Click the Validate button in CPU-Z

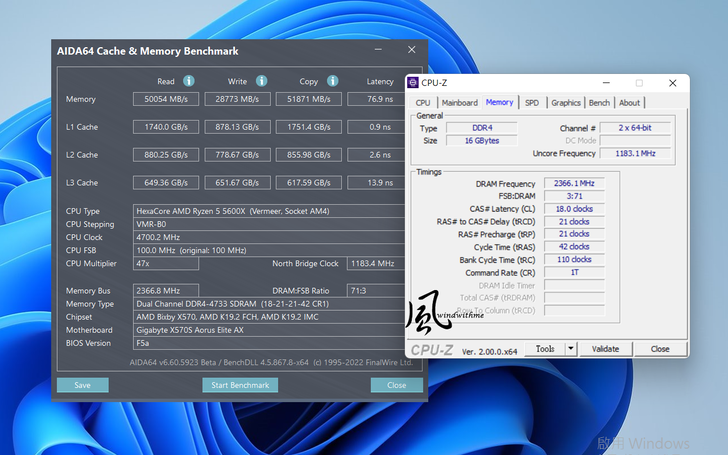pyautogui.click(x=606, y=349)
